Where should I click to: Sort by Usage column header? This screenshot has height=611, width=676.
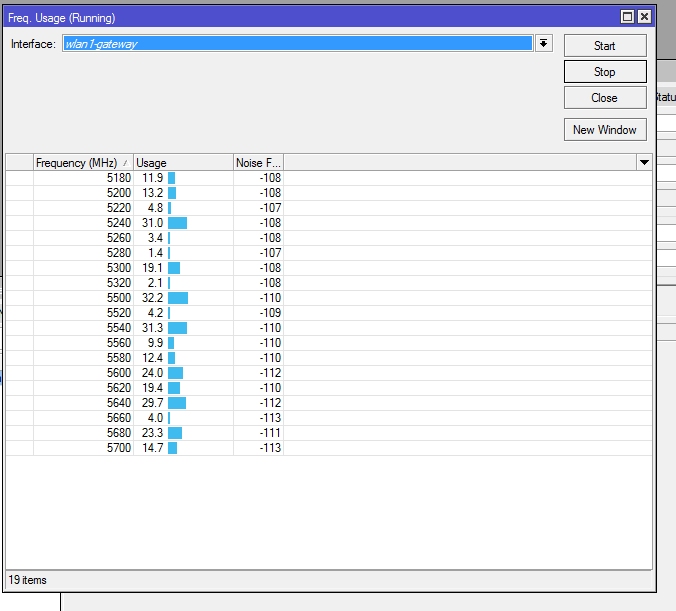(x=182, y=163)
